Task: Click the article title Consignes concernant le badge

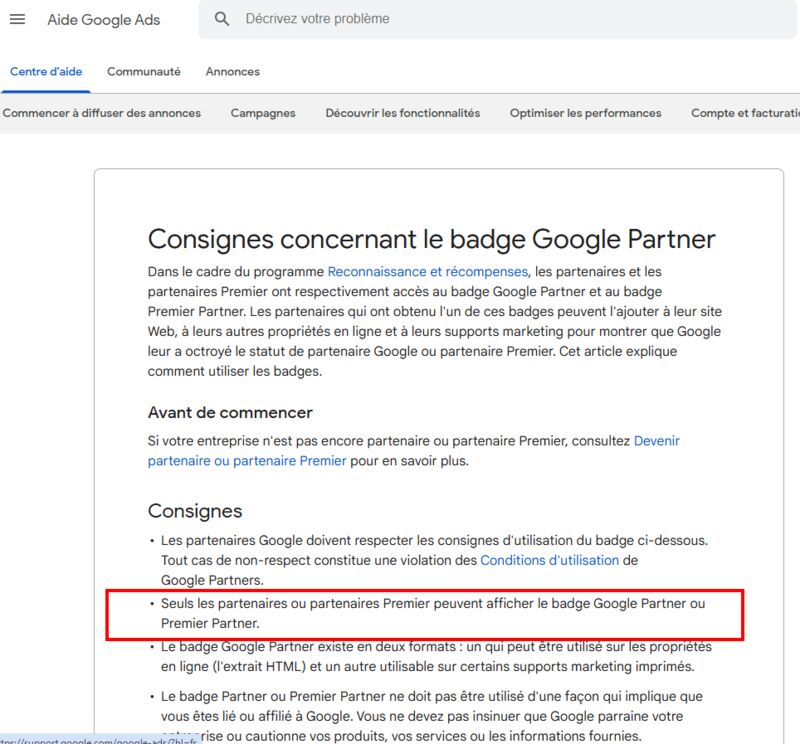Action: (431, 239)
